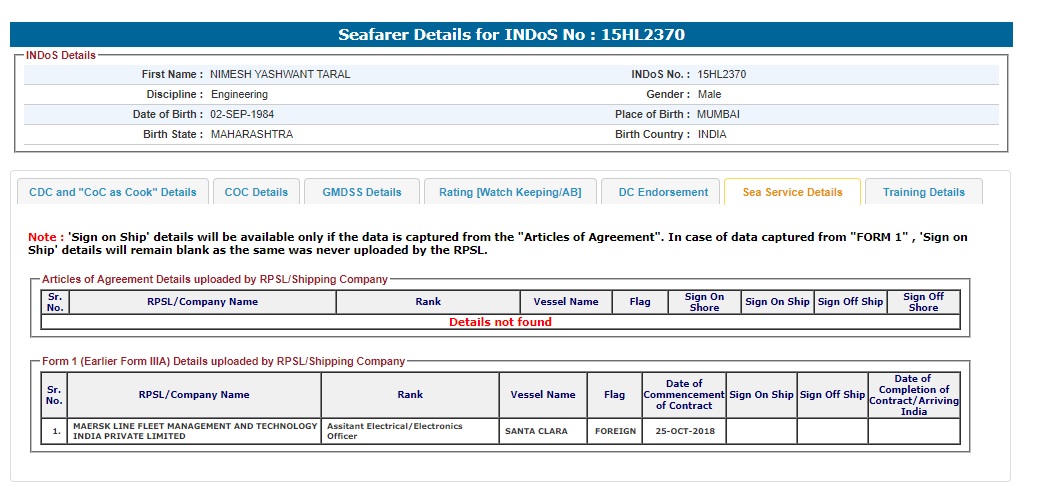Click the FOREIGN flag cell
The width and height of the screenshot is (1047, 486).
click(x=614, y=431)
